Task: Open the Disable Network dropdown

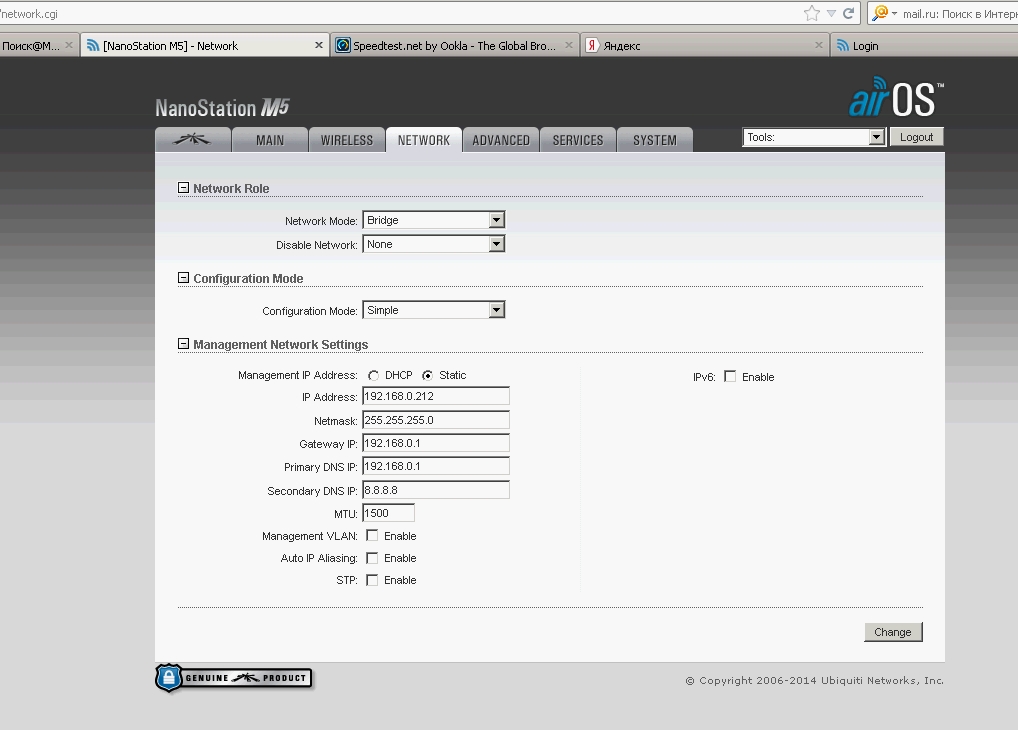Action: click(x=434, y=244)
